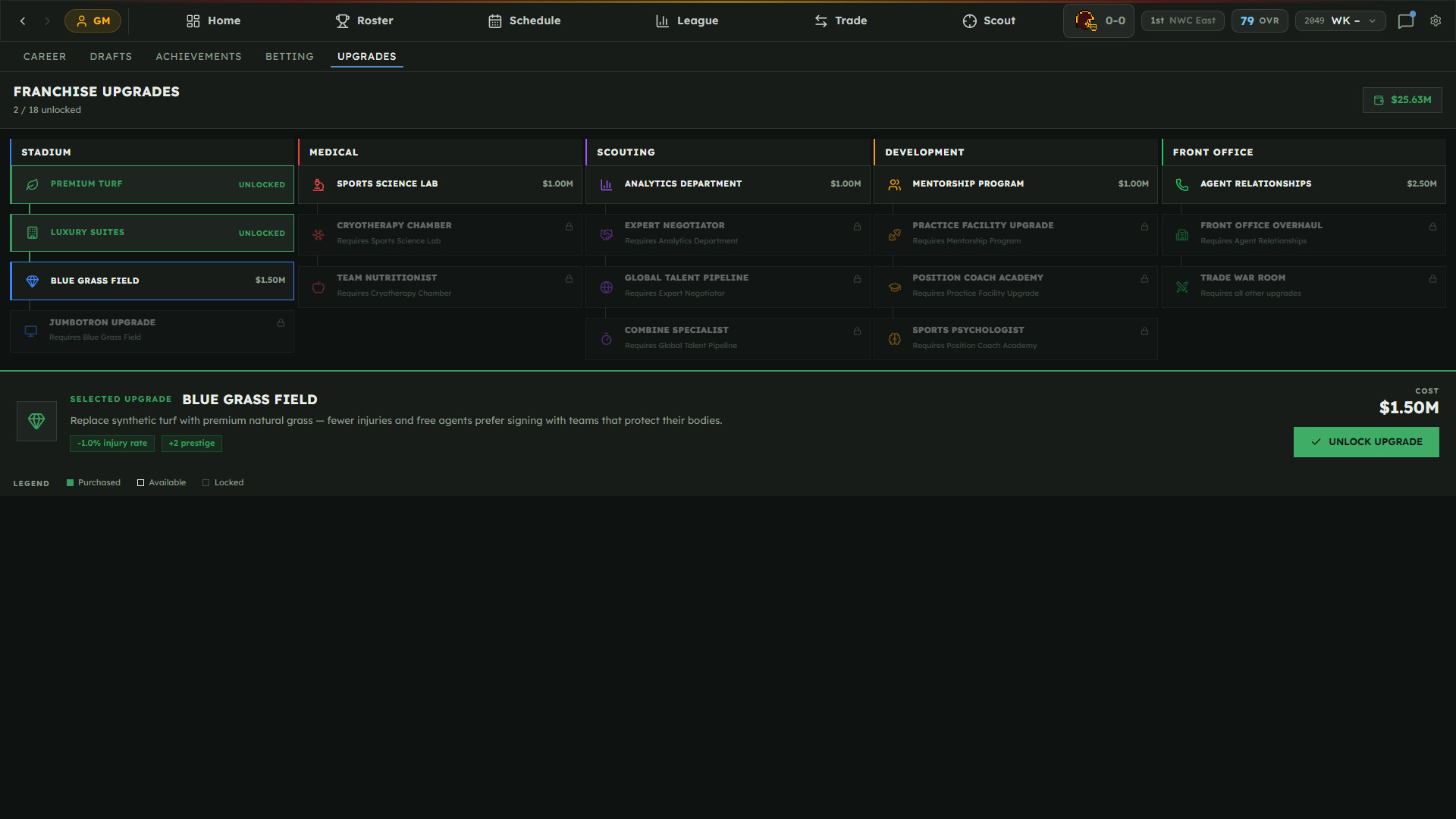The height and width of the screenshot is (819, 1456).
Task: Switch to the Achievements tab
Action: pos(199,57)
